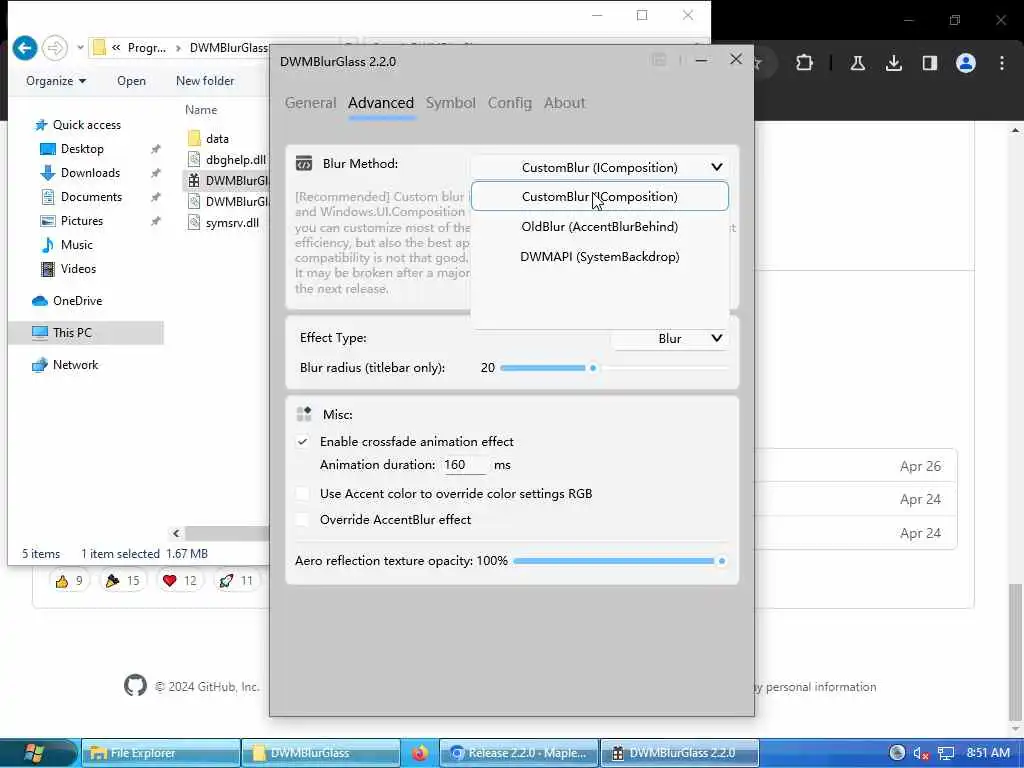Enable Override AccentBlur effect checkbox
1024x768 pixels.
[x=302, y=520]
